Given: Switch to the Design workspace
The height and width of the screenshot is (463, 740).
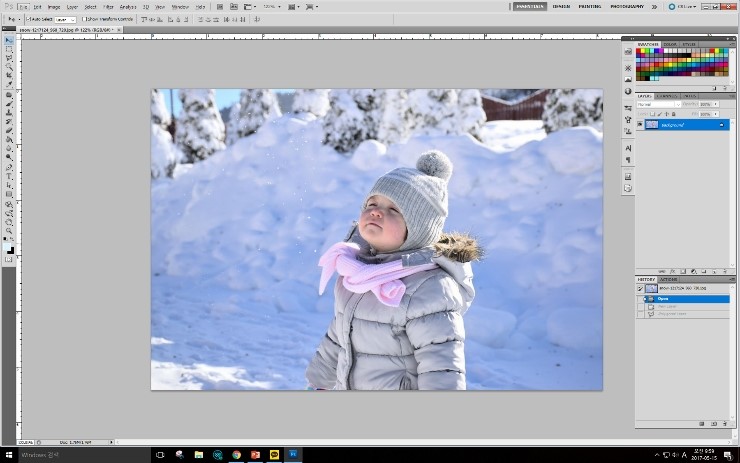Looking at the screenshot, I should point(561,6).
